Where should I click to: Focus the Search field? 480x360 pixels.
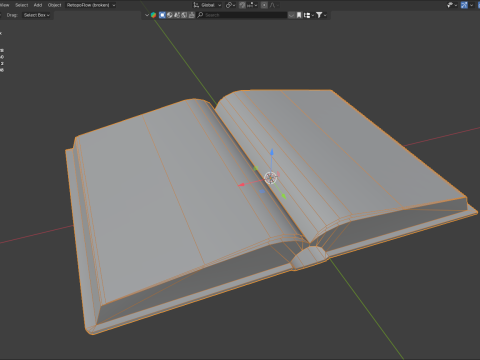[x=242, y=15]
